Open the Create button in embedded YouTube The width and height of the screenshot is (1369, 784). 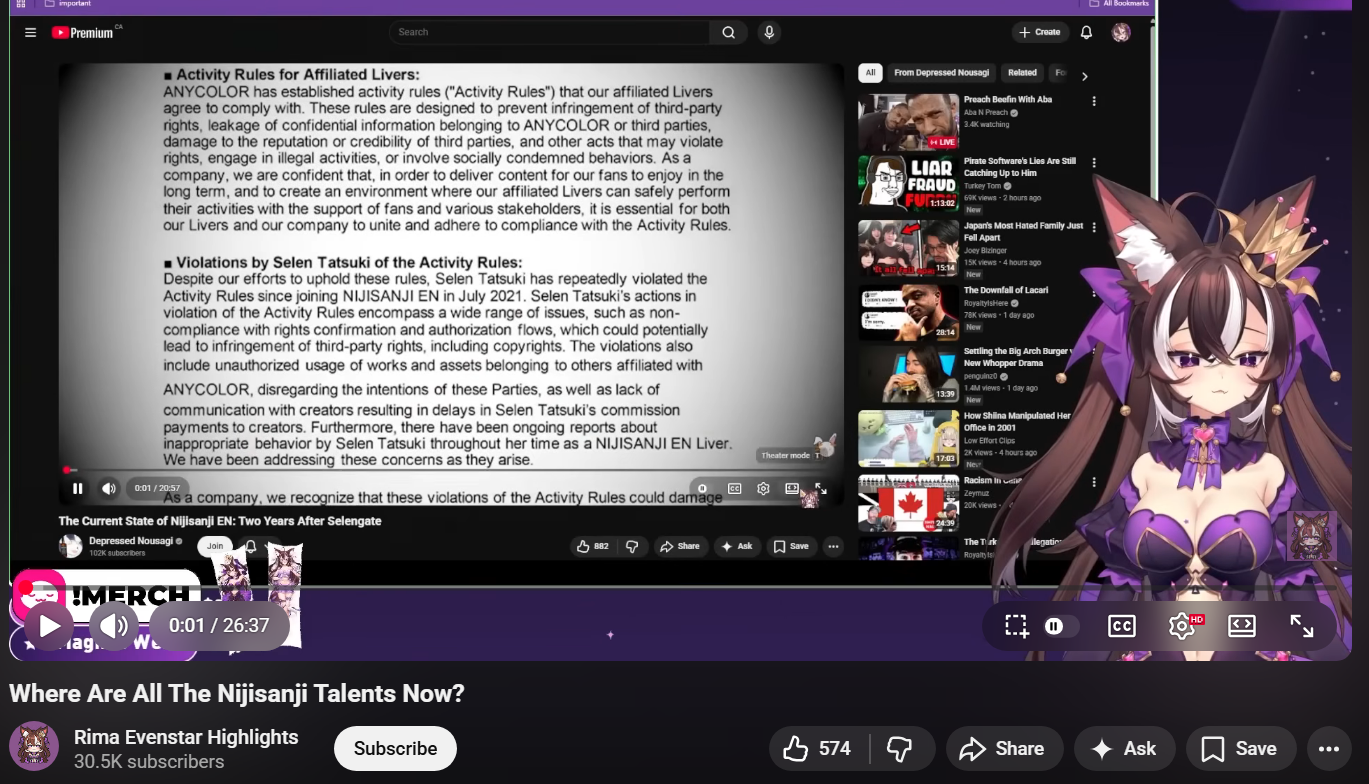pos(1040,32)
